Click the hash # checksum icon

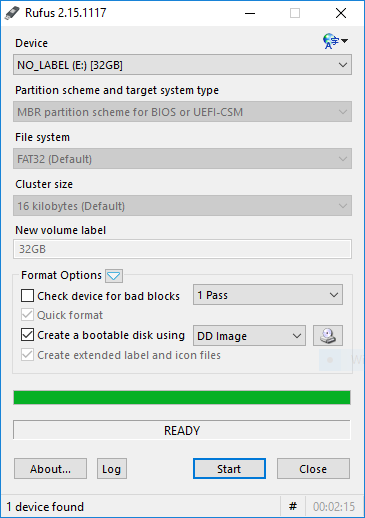pos(293,507)
